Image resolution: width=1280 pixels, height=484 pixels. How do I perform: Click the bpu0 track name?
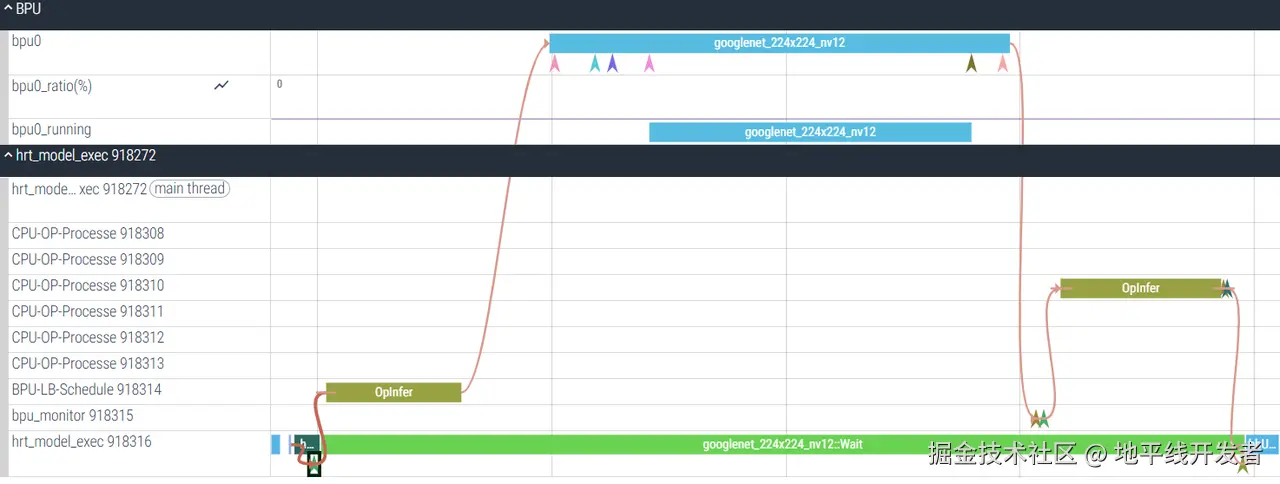[26, 41]
